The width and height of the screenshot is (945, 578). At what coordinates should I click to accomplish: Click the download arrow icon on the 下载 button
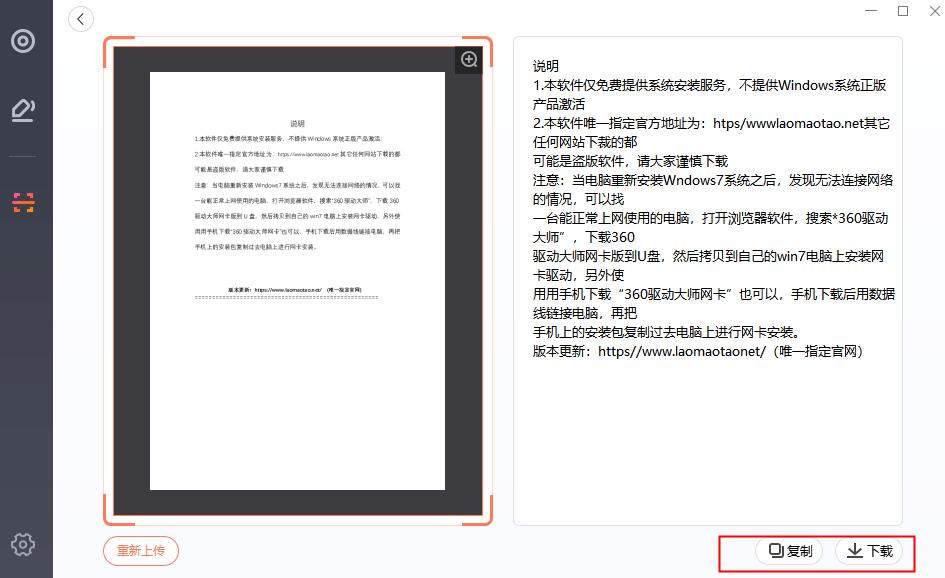point(855,551)
